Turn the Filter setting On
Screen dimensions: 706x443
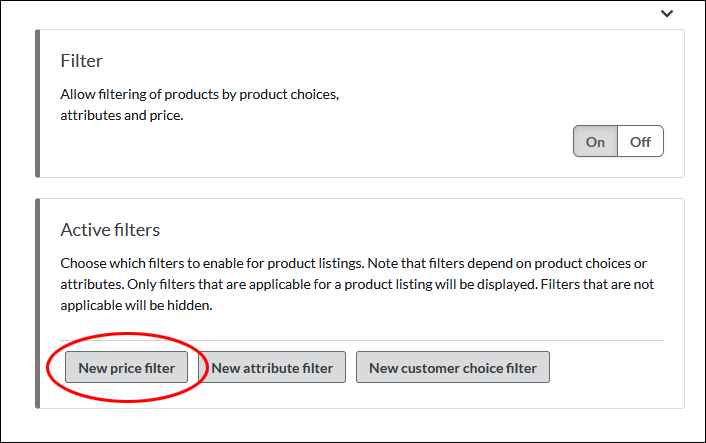point(595,141)
